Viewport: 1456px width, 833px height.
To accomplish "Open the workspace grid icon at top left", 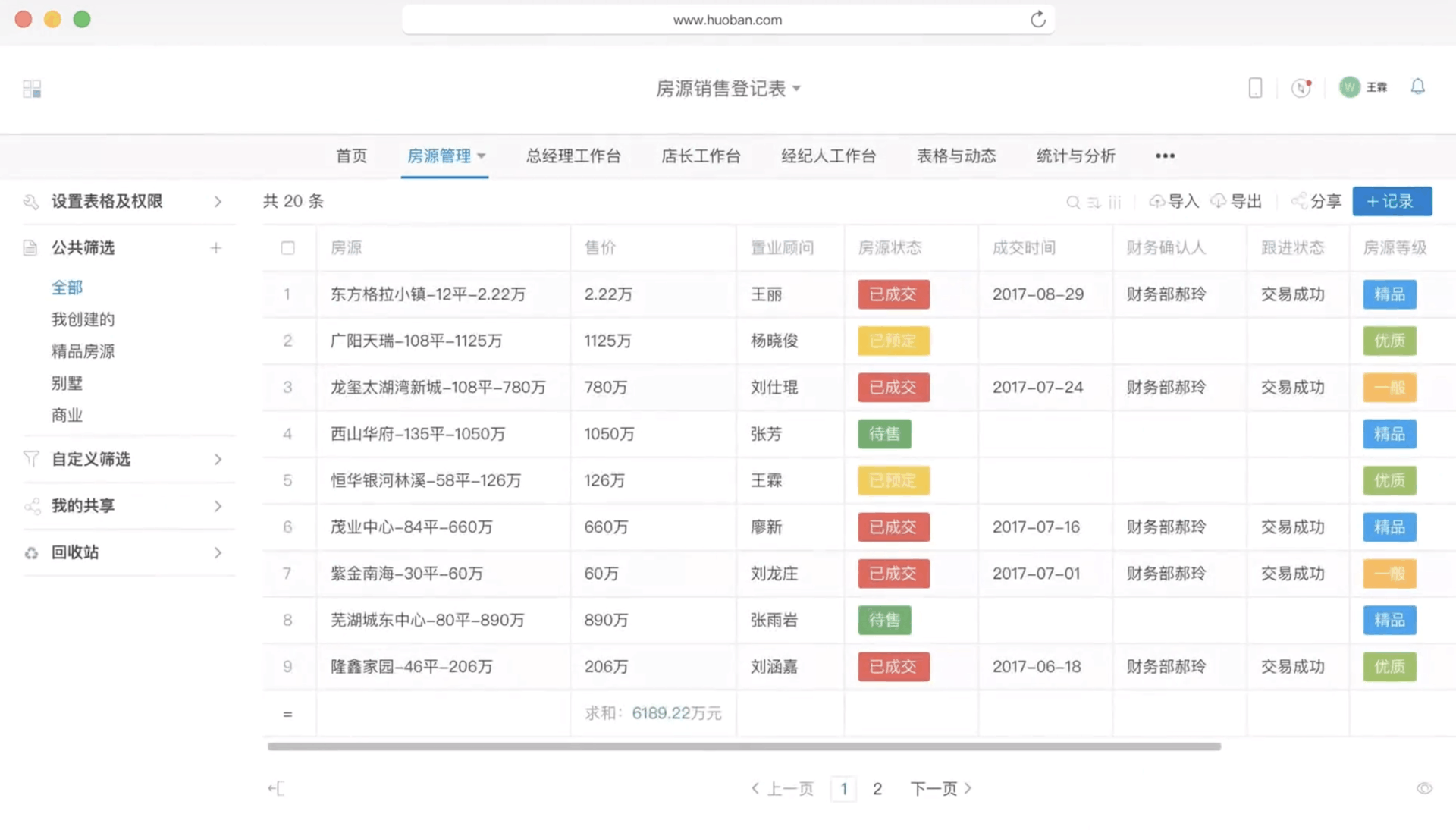I will click(x=32, y=89).
